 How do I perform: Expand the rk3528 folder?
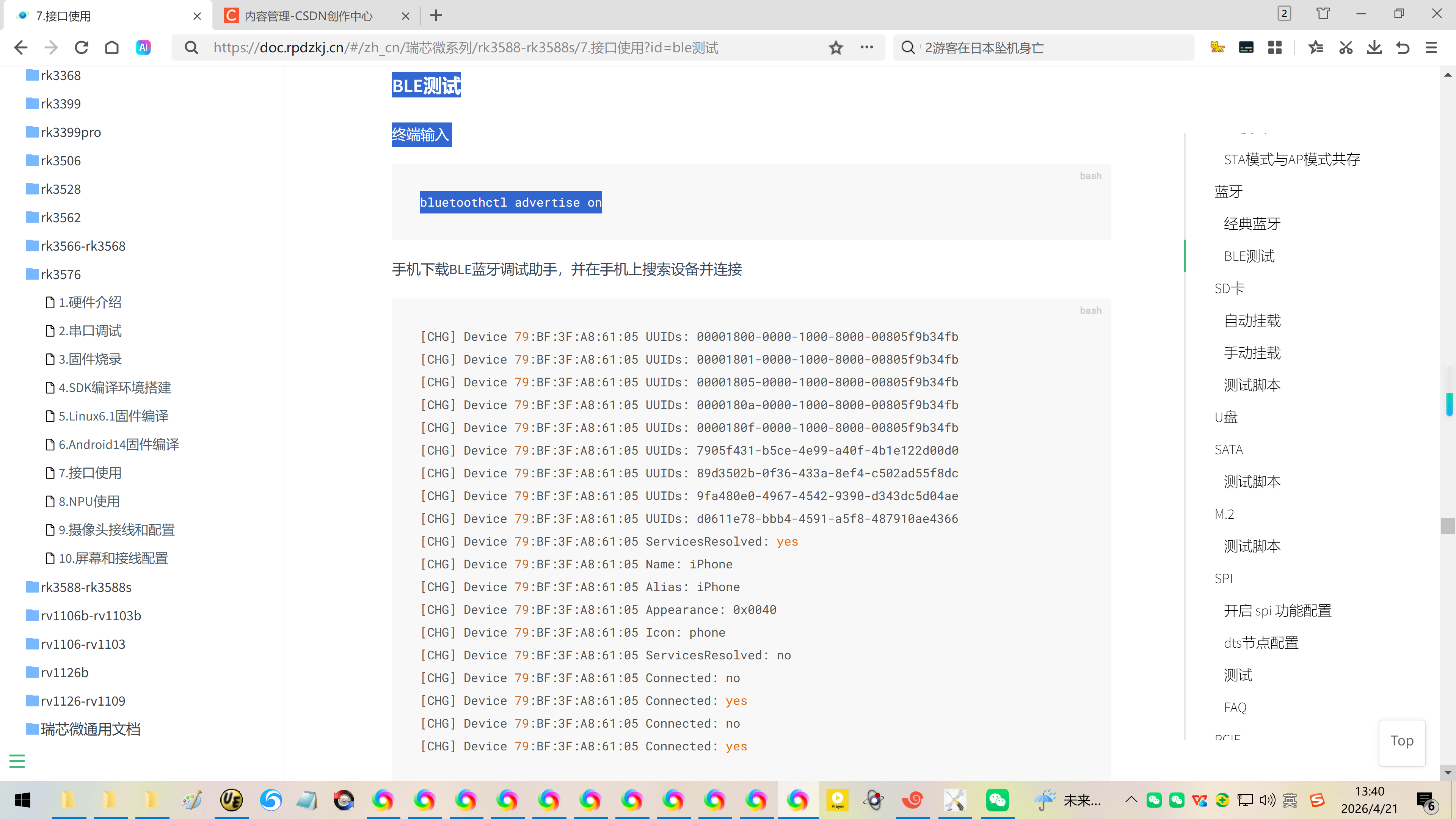pyautogui.click(x=53, y=189)
